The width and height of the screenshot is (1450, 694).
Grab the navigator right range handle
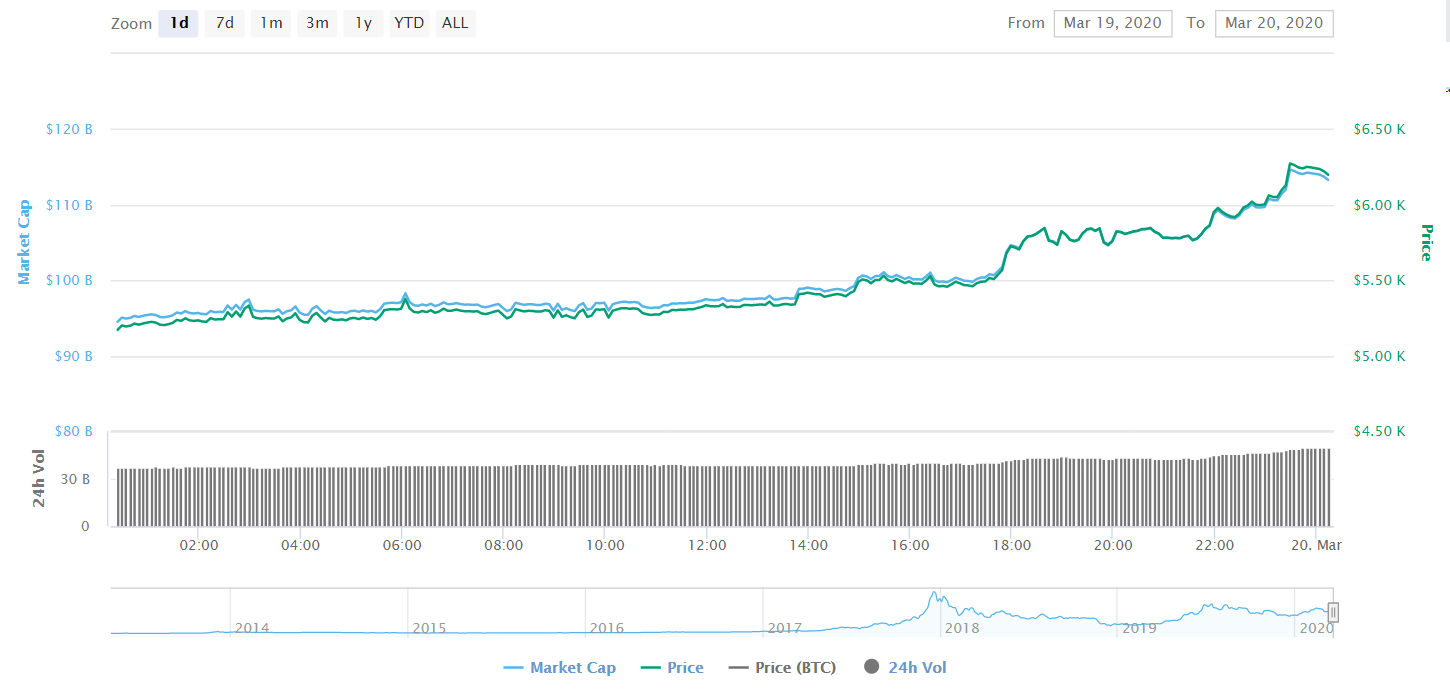[1333, 613]
